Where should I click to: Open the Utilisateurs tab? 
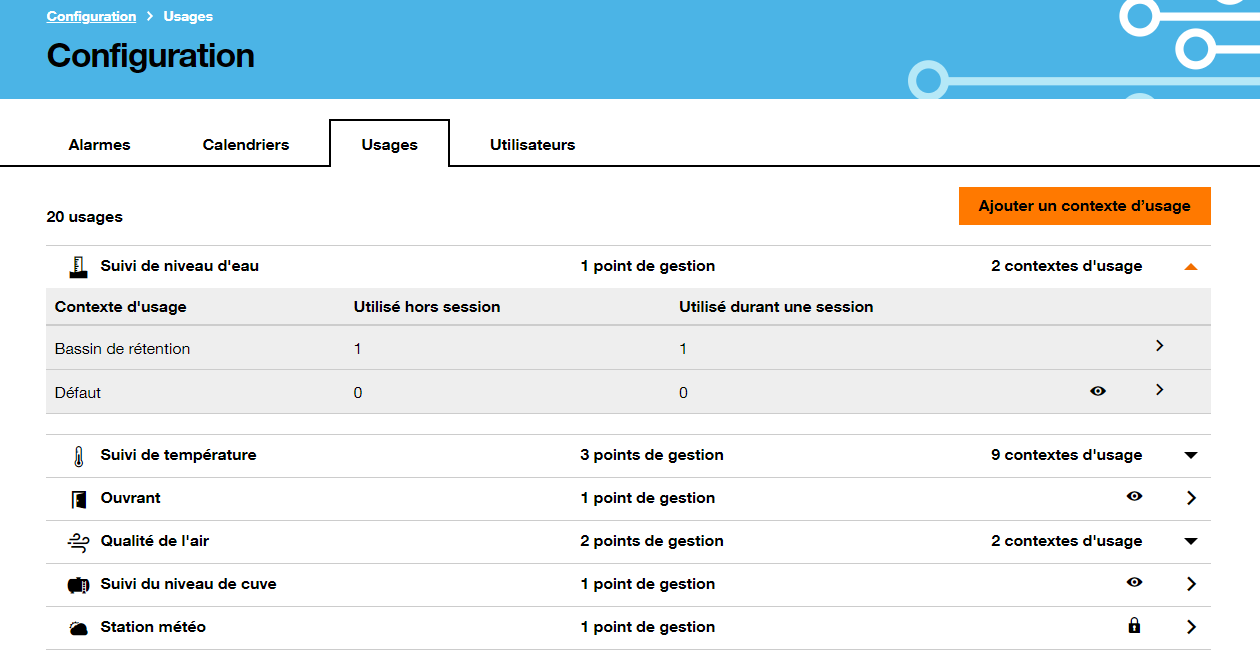pos(532,144)
